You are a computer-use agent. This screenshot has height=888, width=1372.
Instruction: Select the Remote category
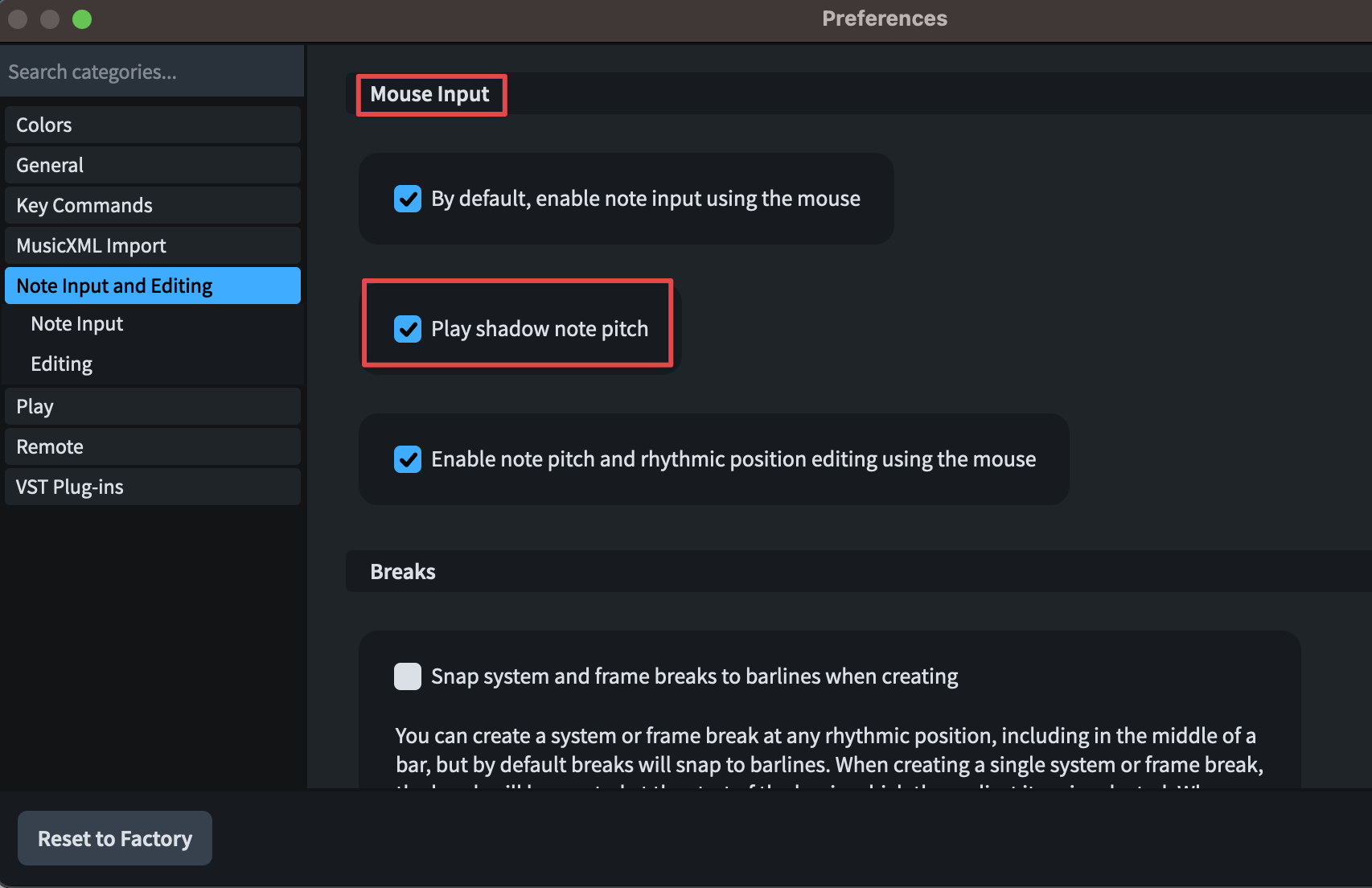153,447
